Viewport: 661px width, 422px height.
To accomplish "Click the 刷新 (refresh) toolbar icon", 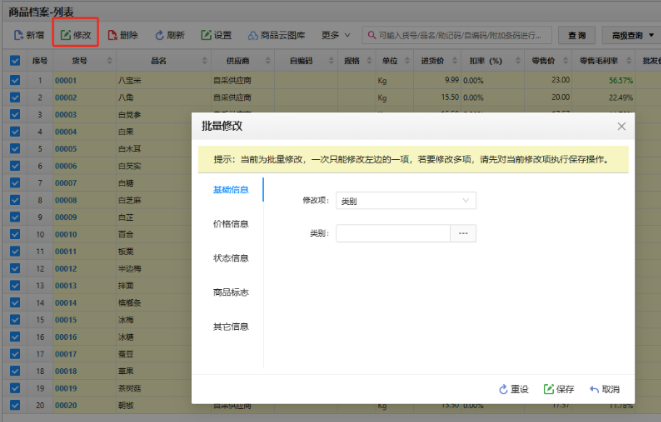I will (159, 35).
